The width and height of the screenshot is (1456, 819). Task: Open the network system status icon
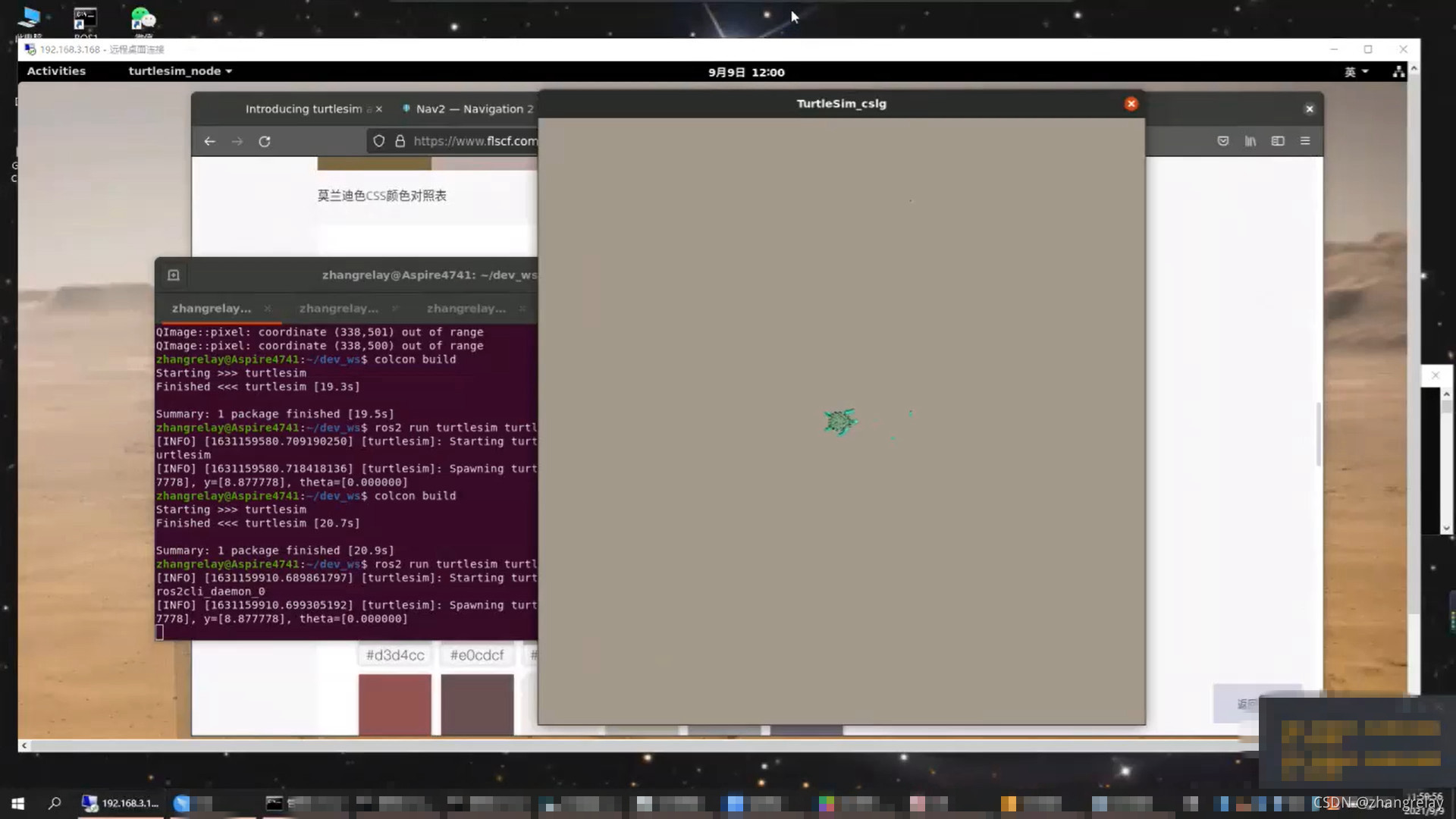(x=1398, y=72)
